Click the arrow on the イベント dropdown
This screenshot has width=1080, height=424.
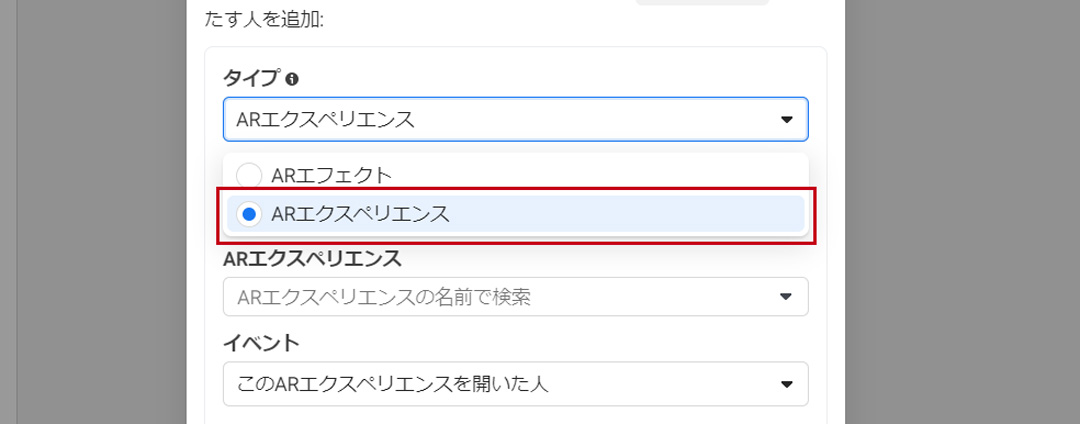(786, 384)
